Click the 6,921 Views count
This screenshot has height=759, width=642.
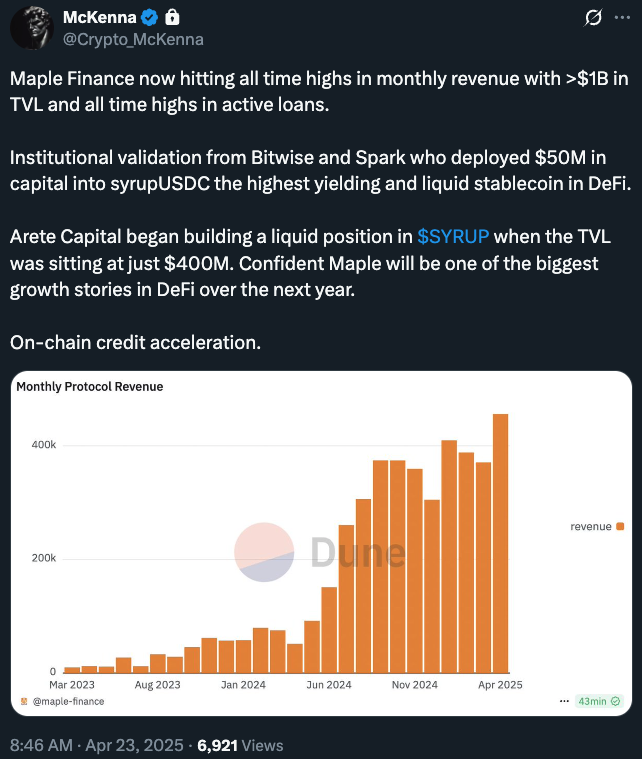[x=240, y=745]
